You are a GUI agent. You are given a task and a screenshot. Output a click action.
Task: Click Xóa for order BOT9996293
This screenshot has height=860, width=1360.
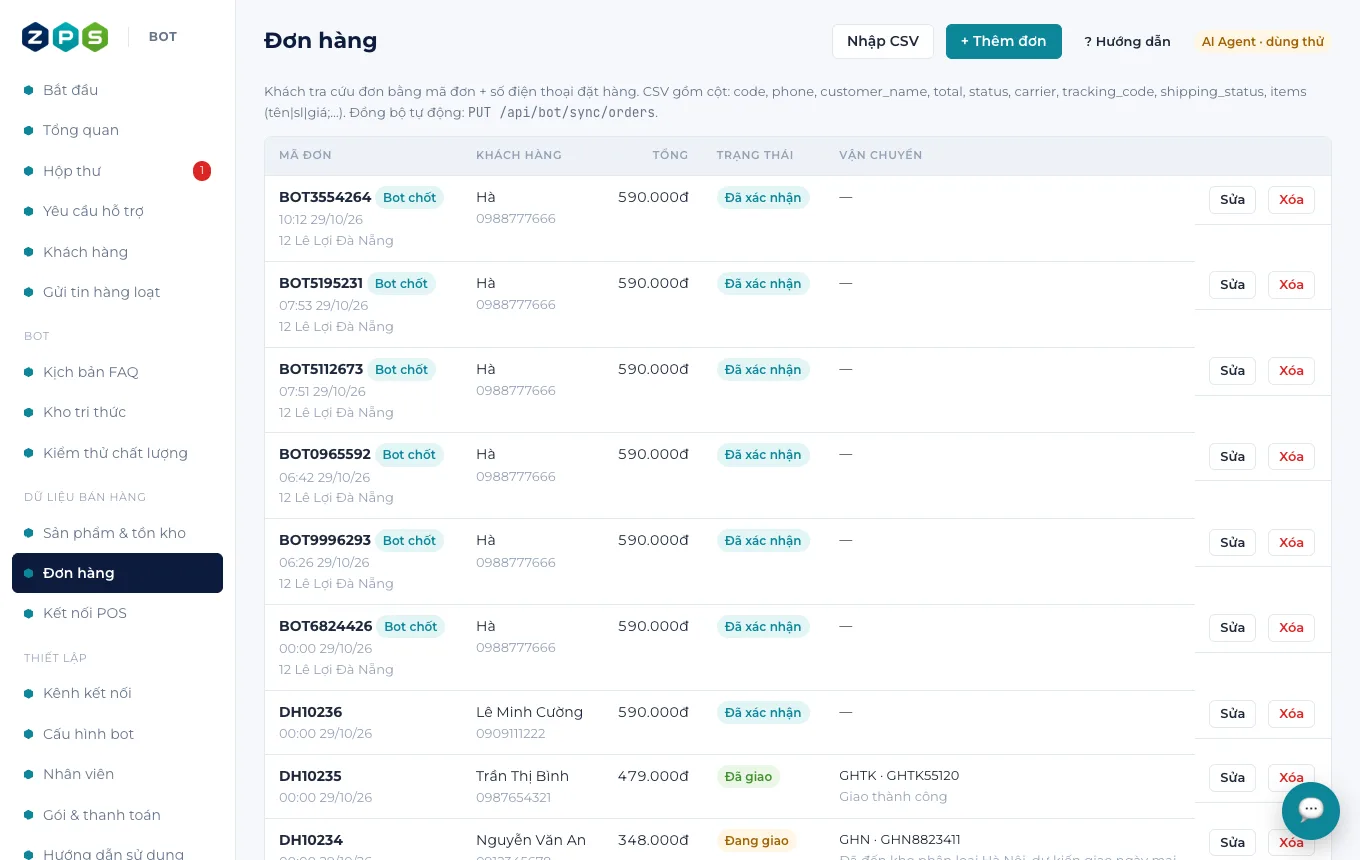click(x=1291, y=543)
